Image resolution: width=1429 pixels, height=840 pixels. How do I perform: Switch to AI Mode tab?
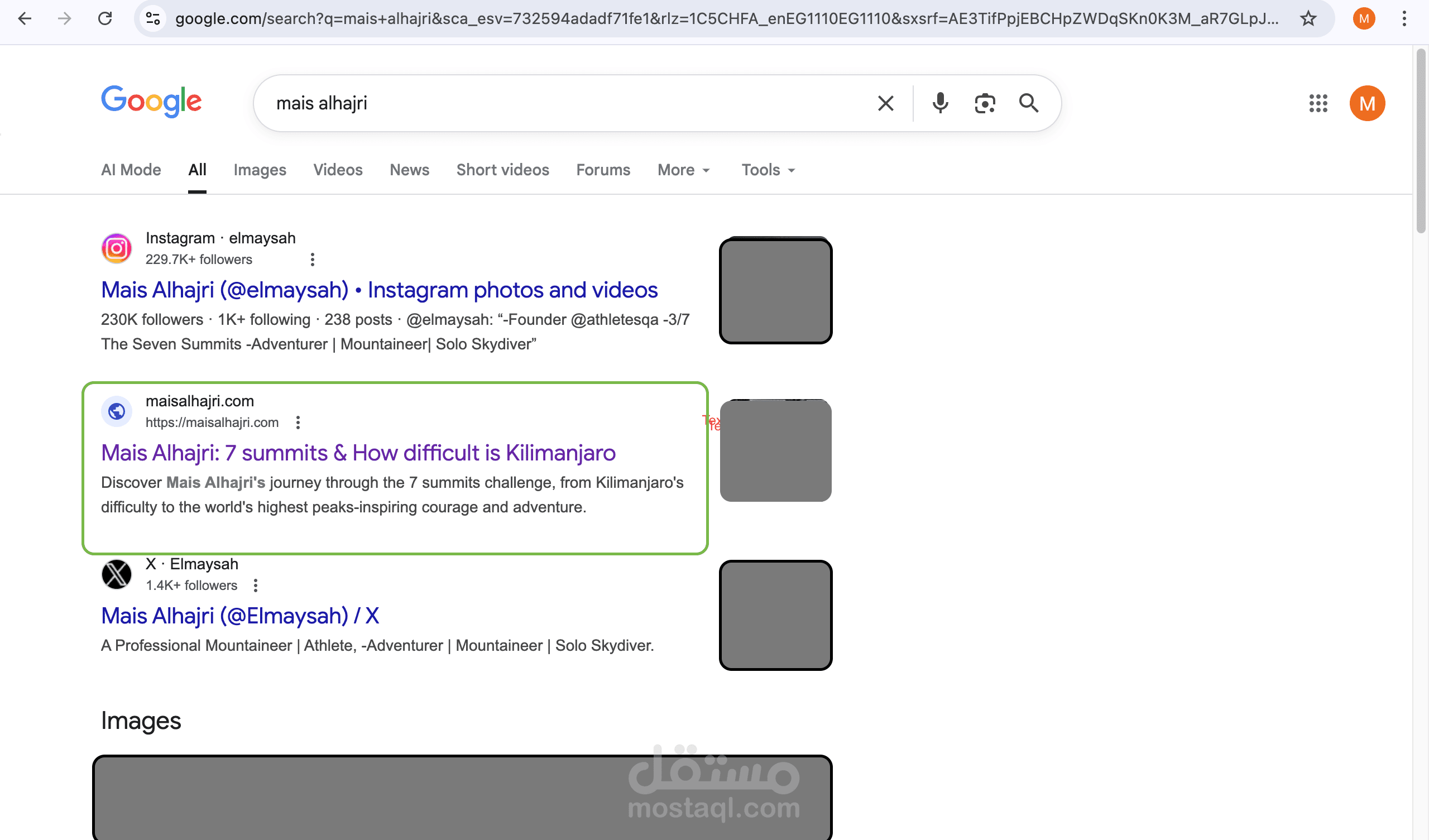click(131, 170)
